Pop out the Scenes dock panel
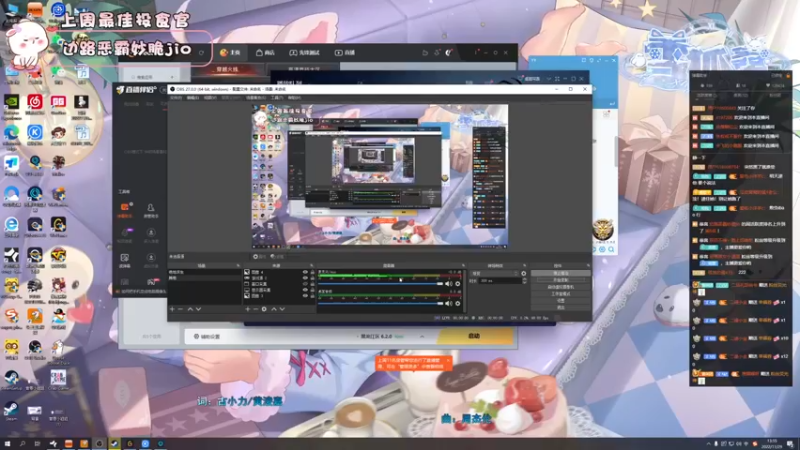800x450 pixels. (238, 266)
